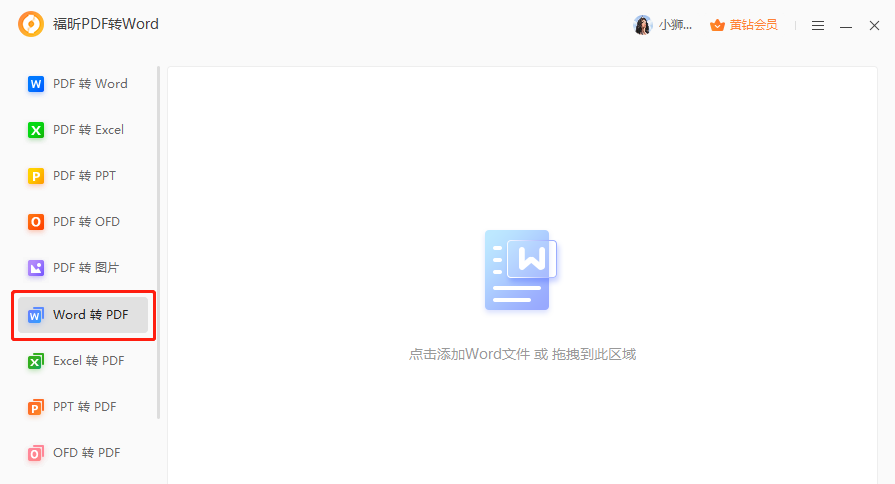Open the hamburger main menu

pos(818,26)
